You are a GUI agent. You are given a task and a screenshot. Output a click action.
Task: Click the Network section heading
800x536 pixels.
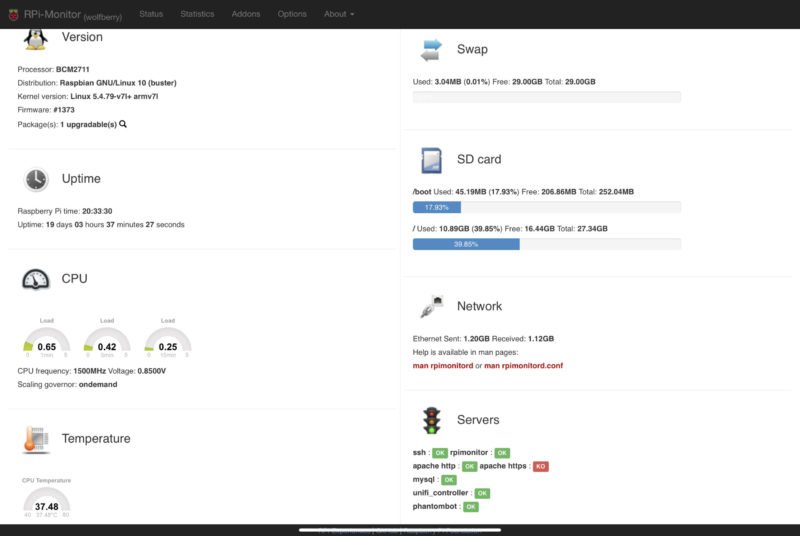click(480, 306)
